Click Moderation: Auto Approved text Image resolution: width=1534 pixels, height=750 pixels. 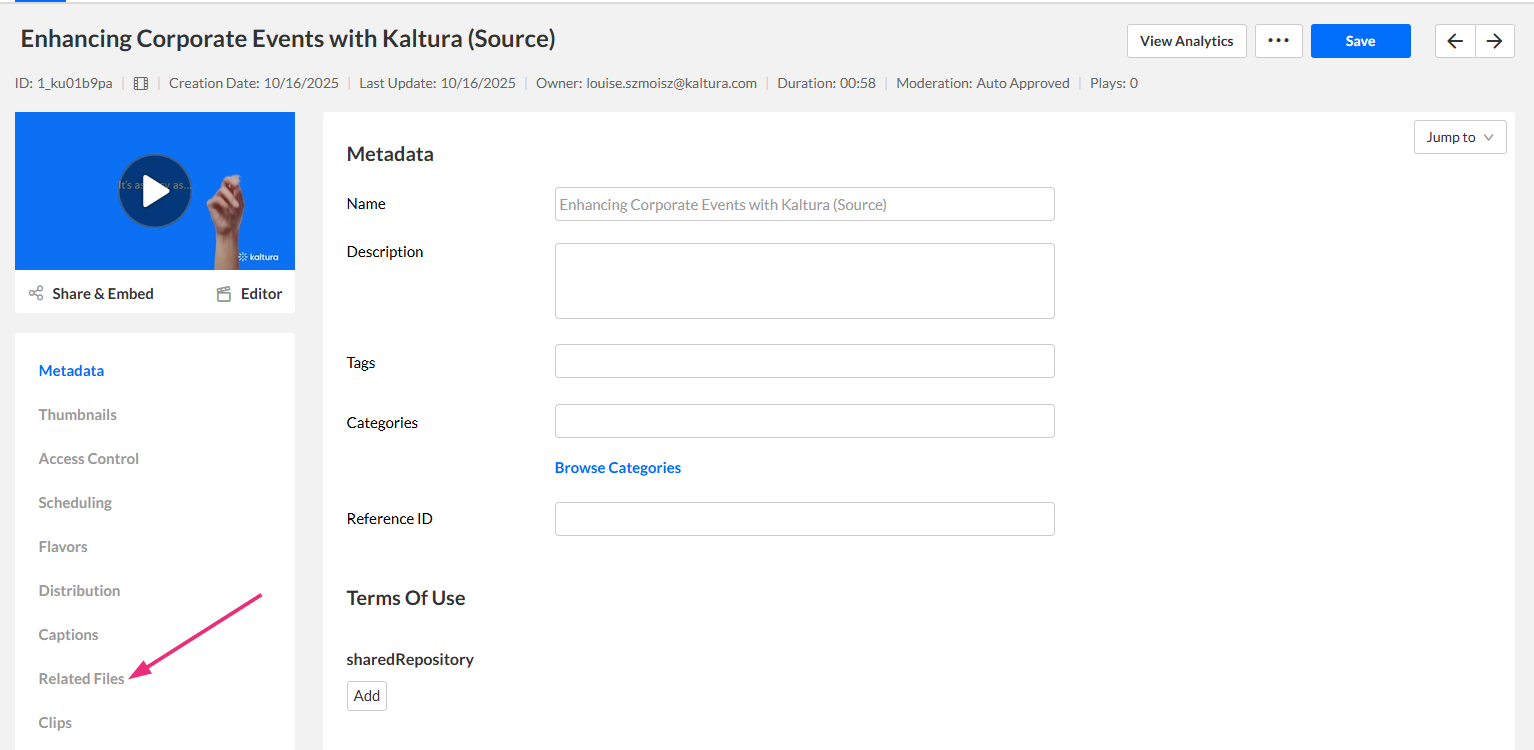[x=983, y=84]
